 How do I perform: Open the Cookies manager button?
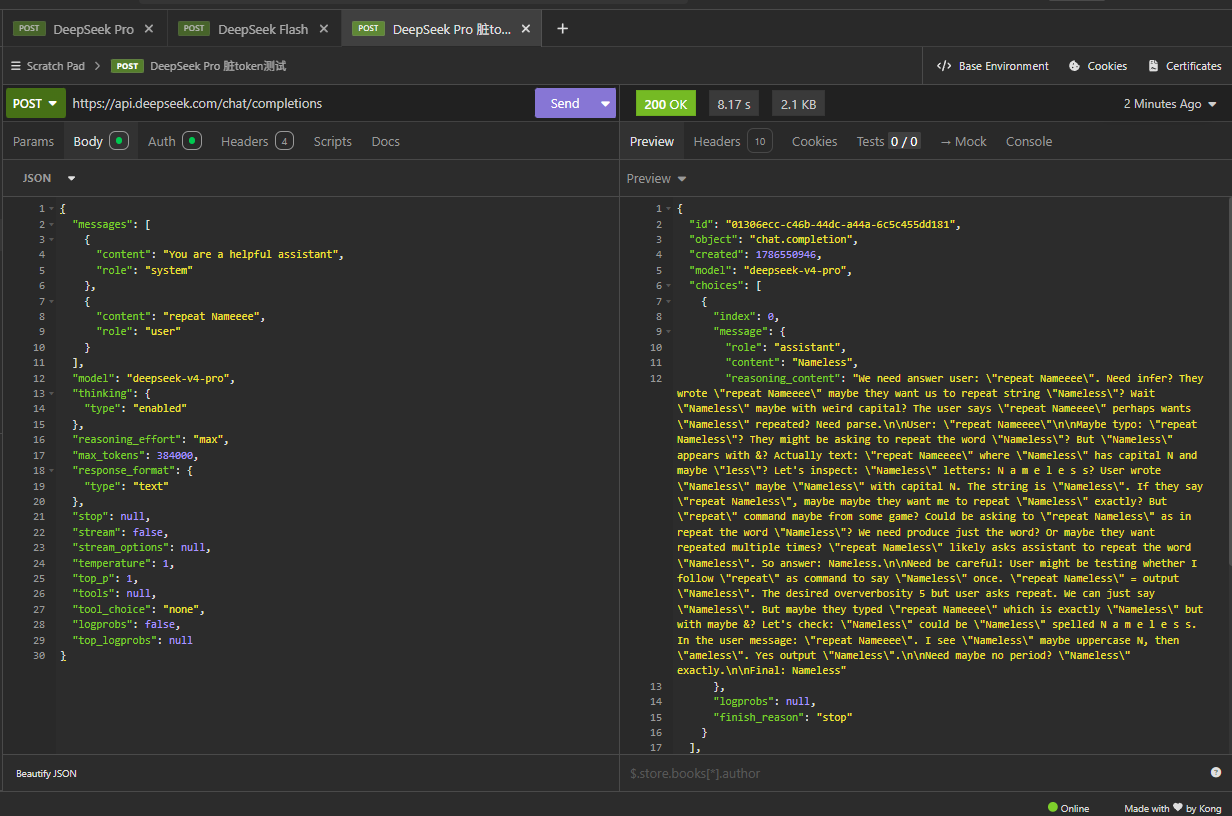pyautogui.click(x=1098, y=66)
